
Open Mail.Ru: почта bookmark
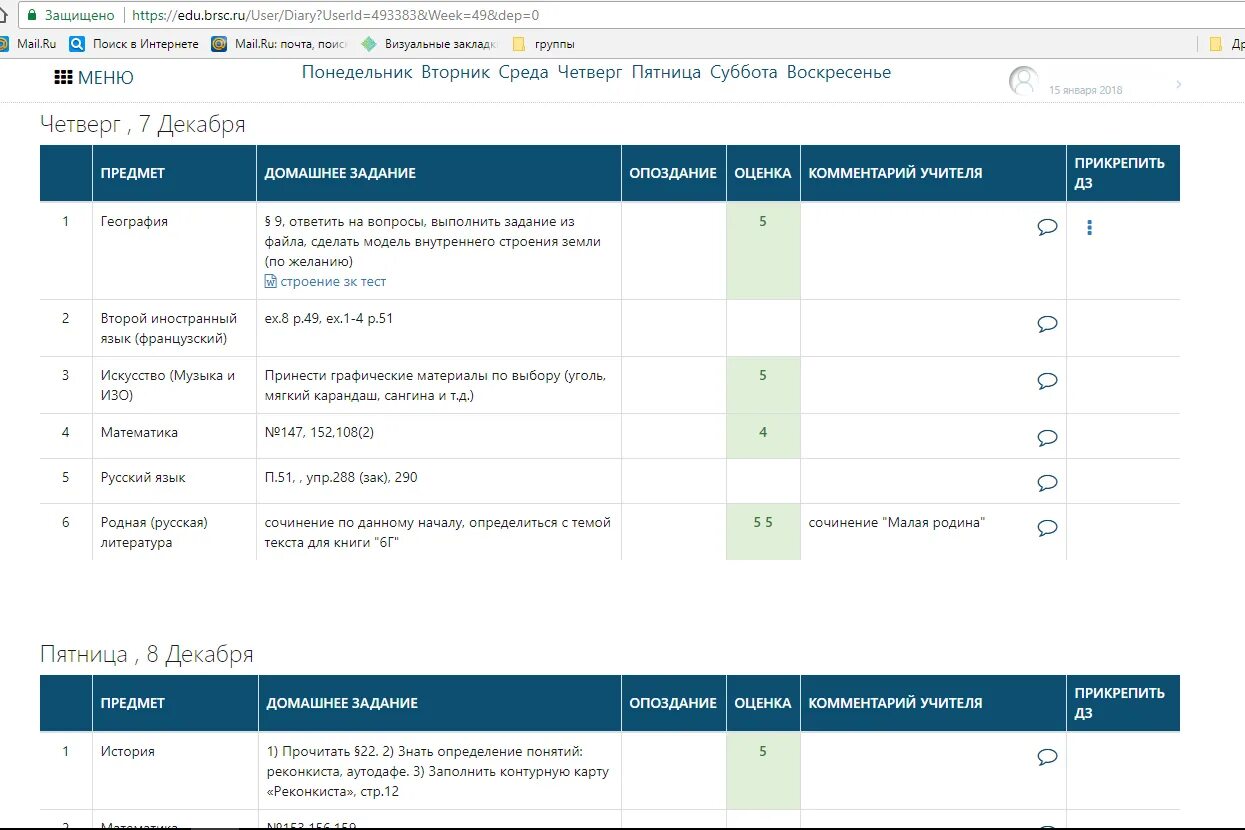pos(279,44)
